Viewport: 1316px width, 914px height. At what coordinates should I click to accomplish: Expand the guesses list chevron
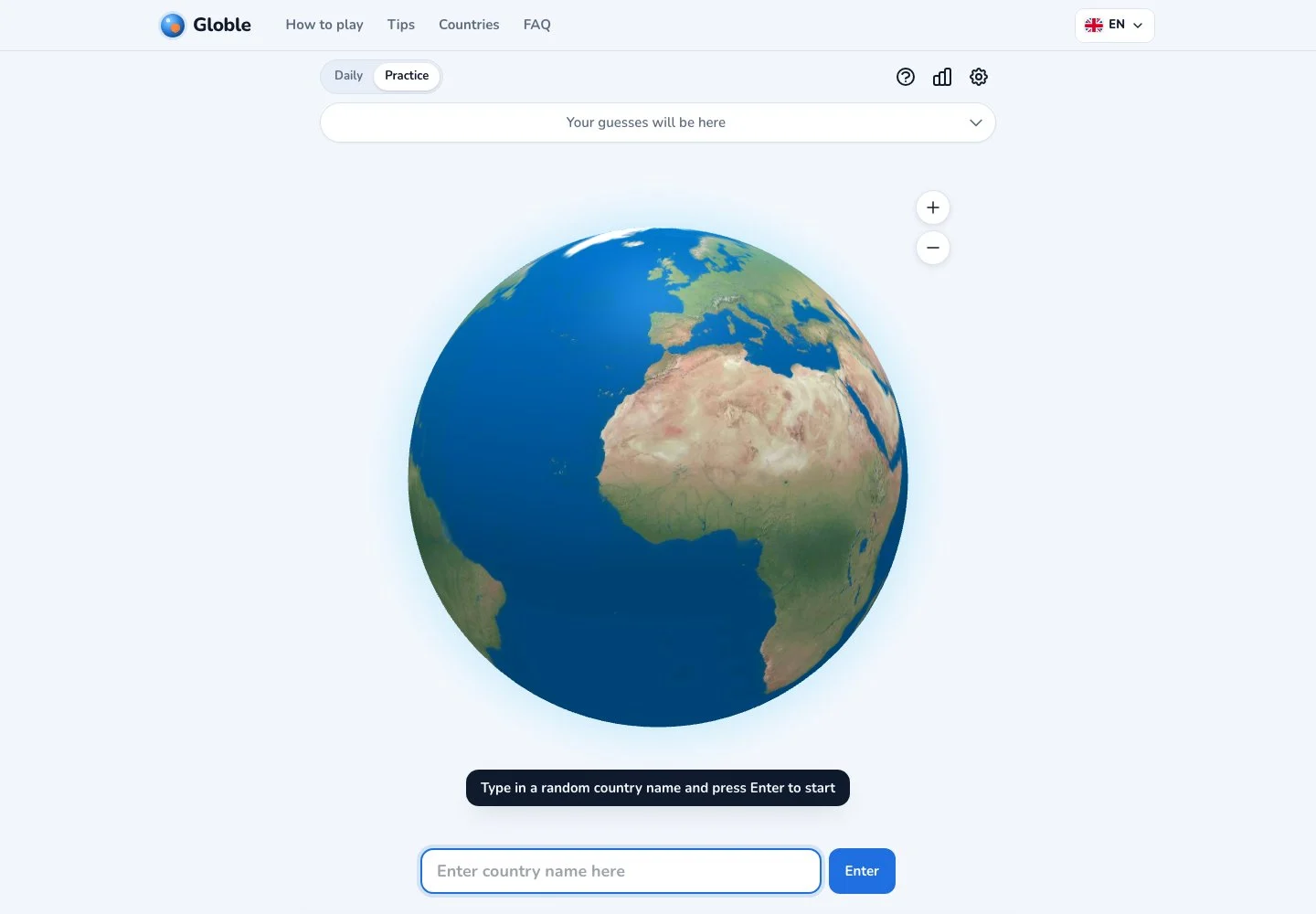976,122
